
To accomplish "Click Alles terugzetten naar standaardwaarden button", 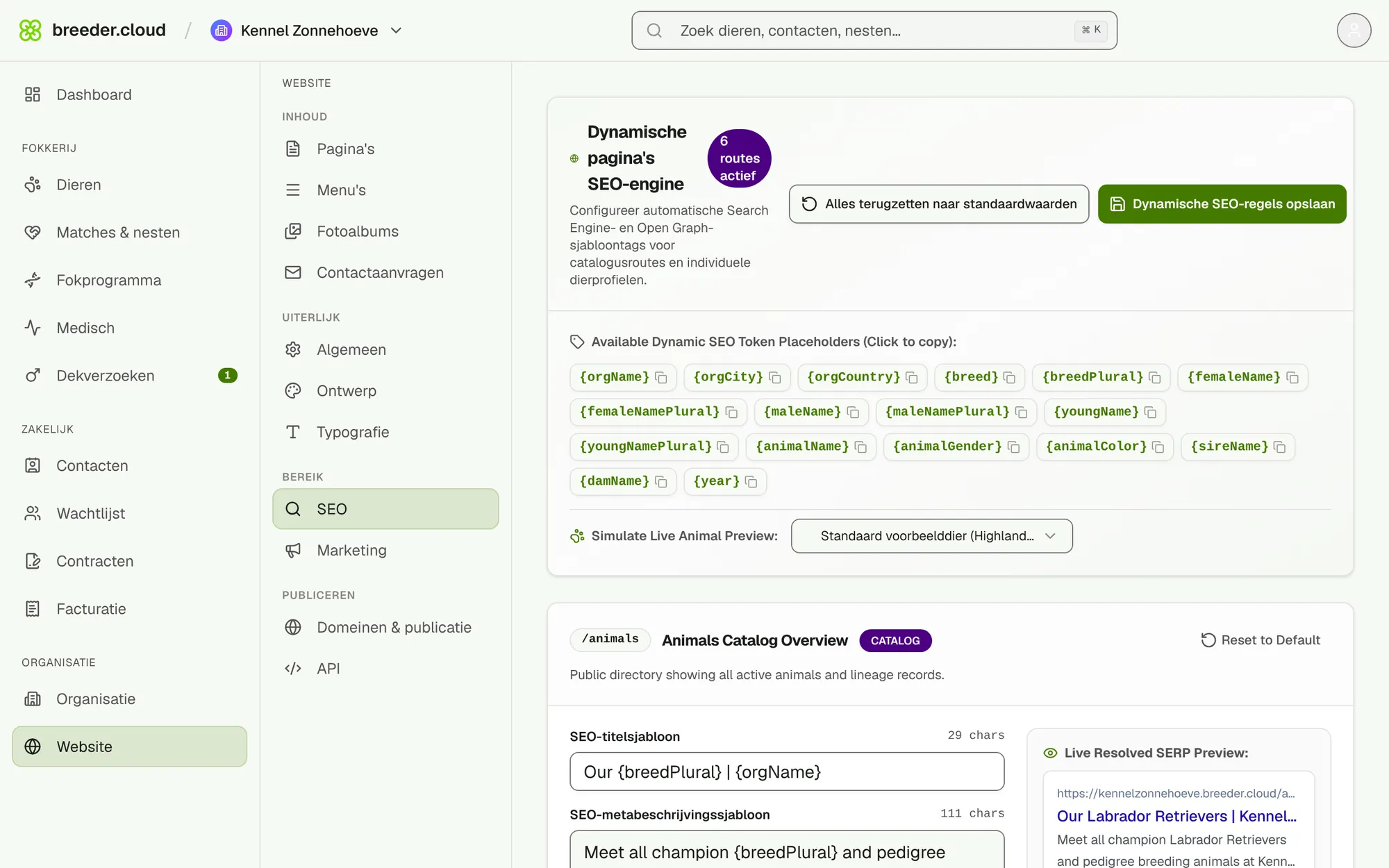I will tap(938, 204).
